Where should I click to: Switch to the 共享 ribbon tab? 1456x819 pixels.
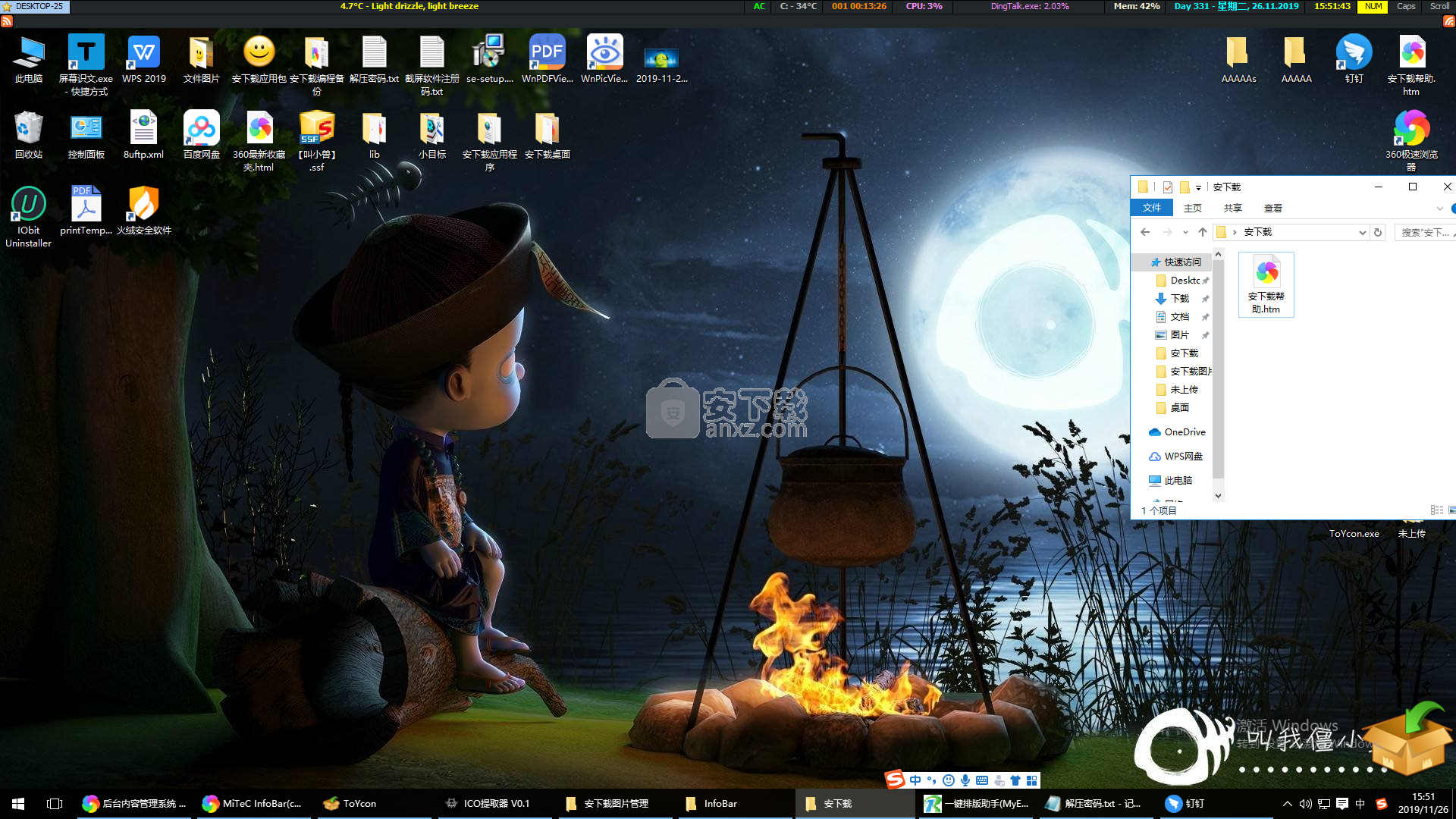tap(1233, 208)
